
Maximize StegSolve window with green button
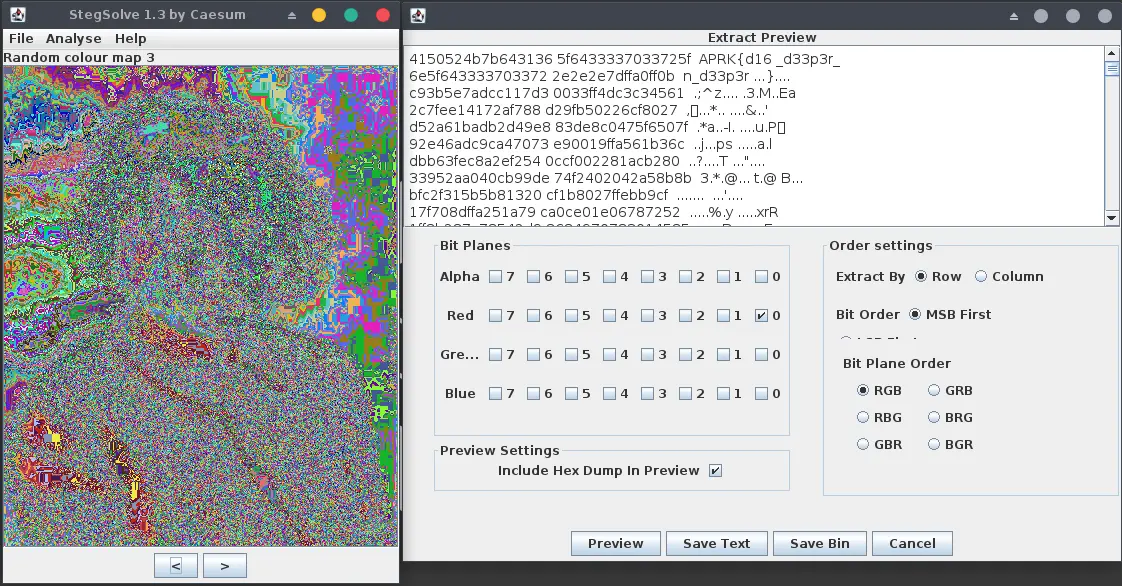[351, 15]
